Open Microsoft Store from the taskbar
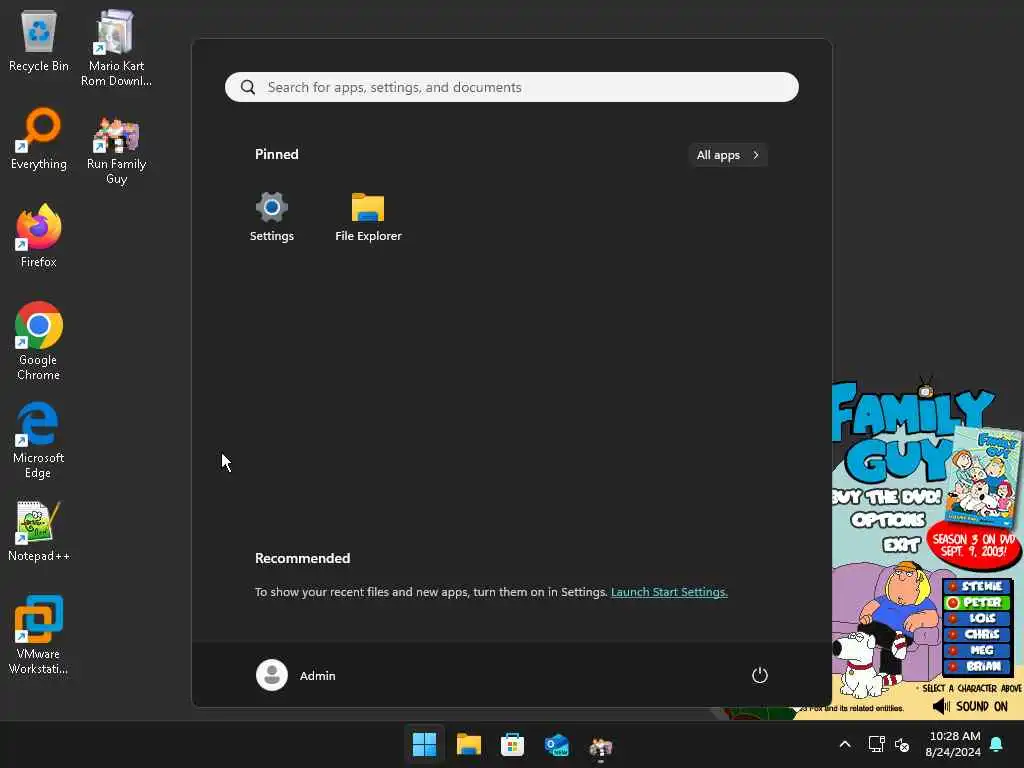This screenshot has width=1024, height=768. pos(512,744)
